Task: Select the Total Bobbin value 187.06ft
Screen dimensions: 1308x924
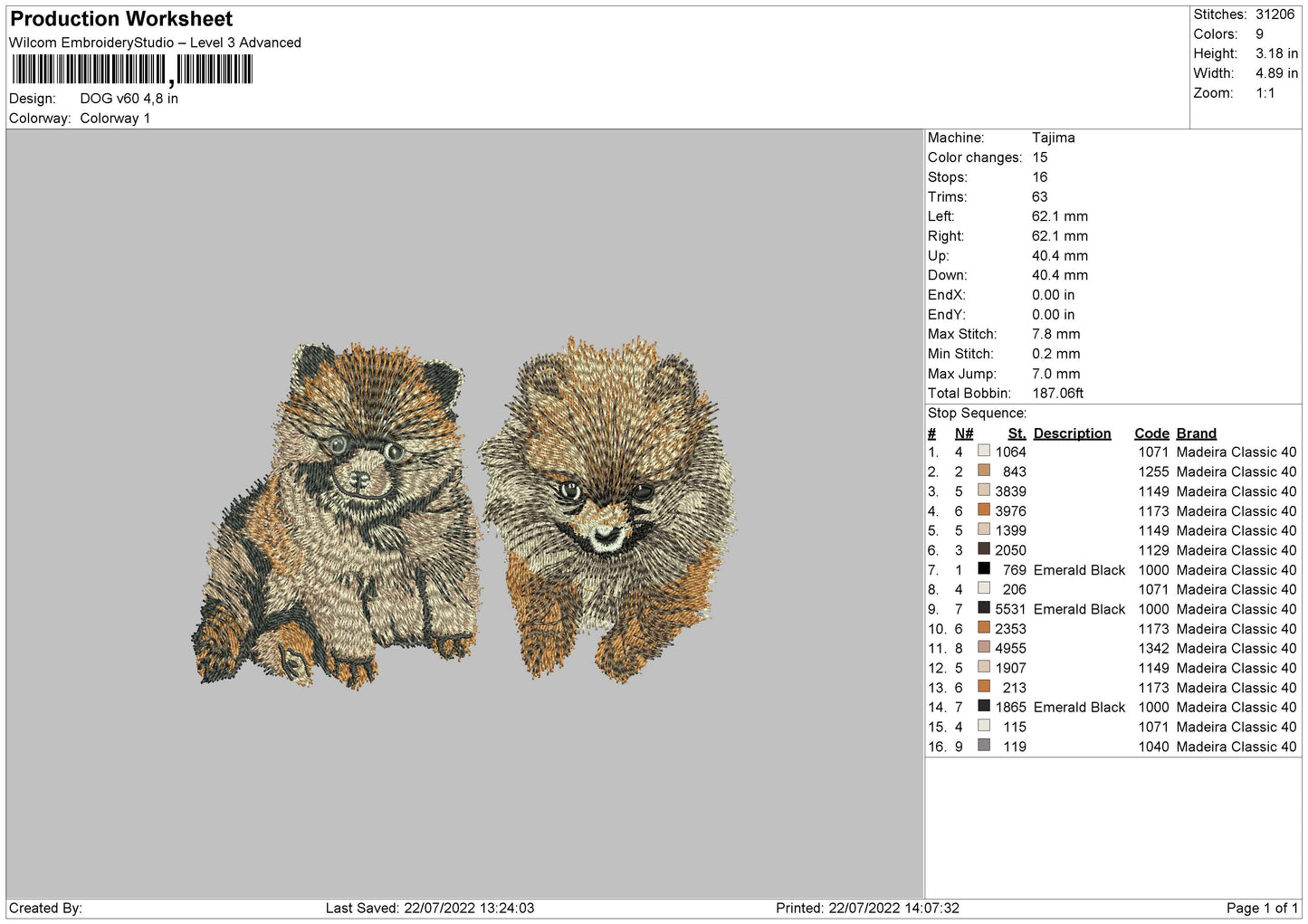Action: (x=1057, y=394)
